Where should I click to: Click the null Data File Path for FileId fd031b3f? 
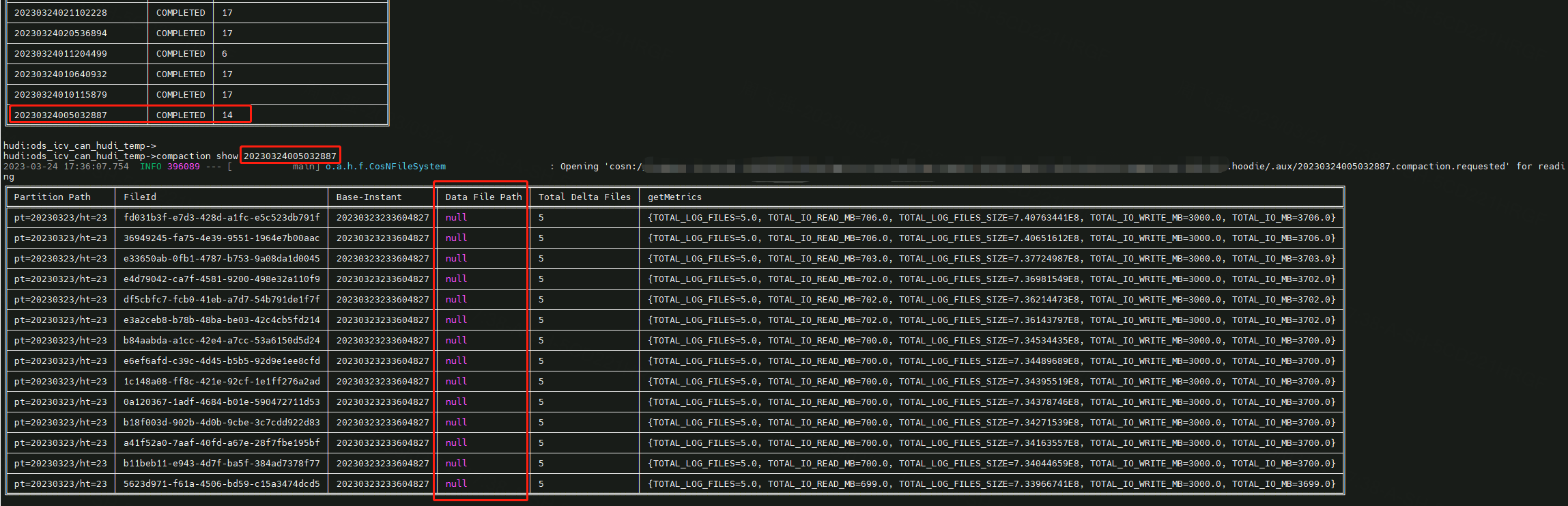457,217
